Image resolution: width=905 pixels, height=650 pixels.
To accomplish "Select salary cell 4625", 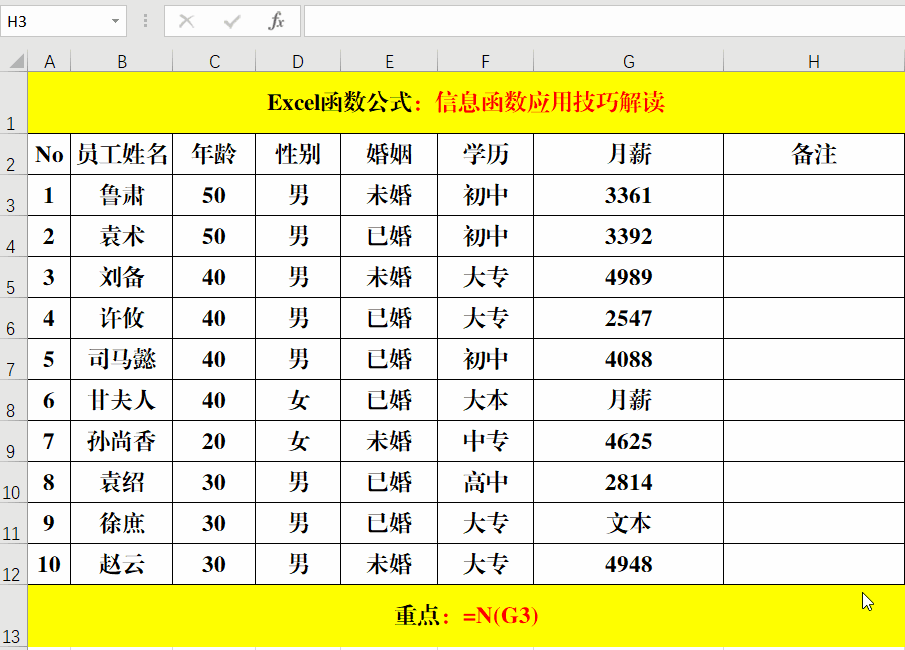I will coord(629,441).
